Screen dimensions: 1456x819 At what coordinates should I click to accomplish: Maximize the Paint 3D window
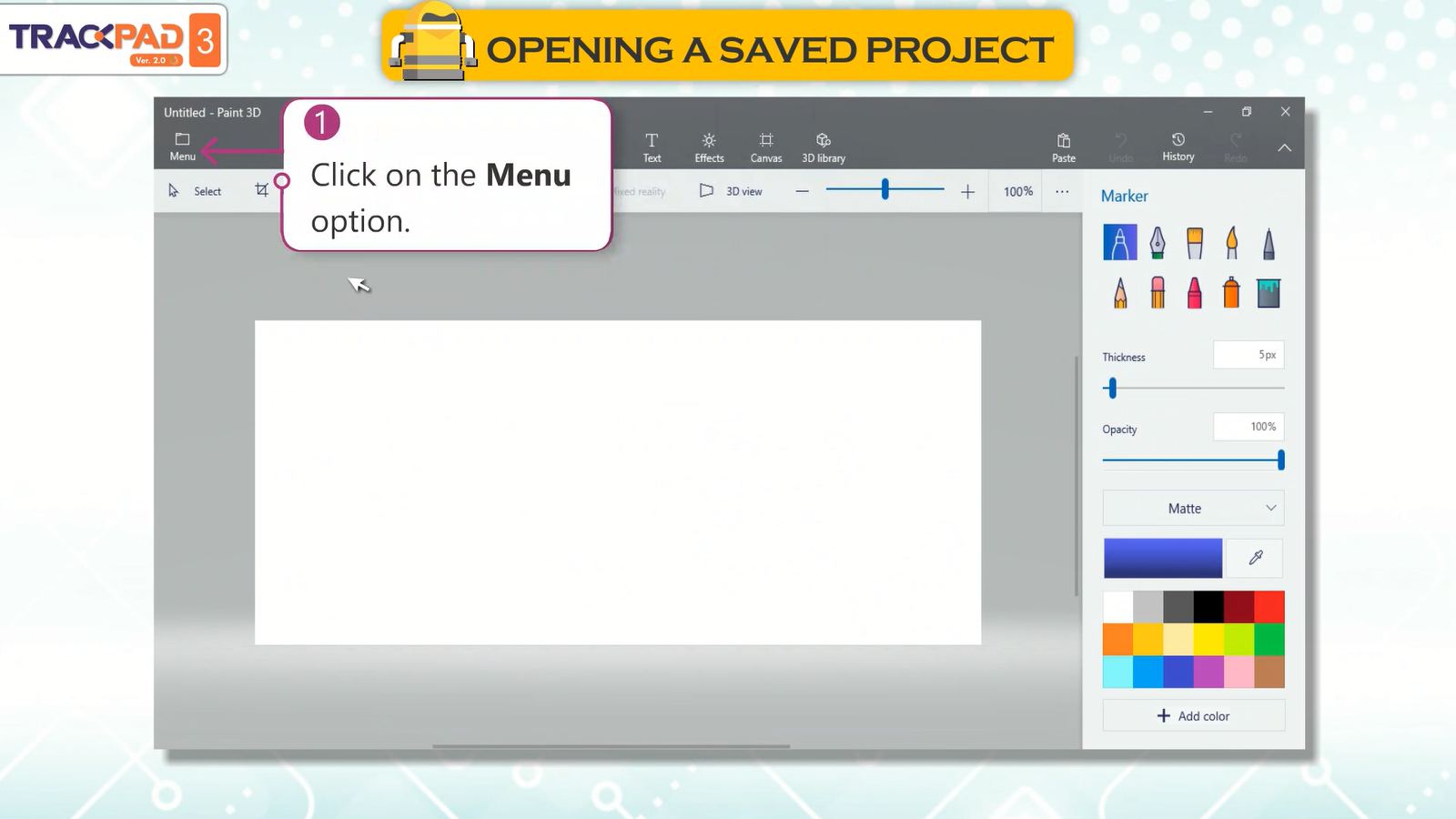click(1247, 112)
